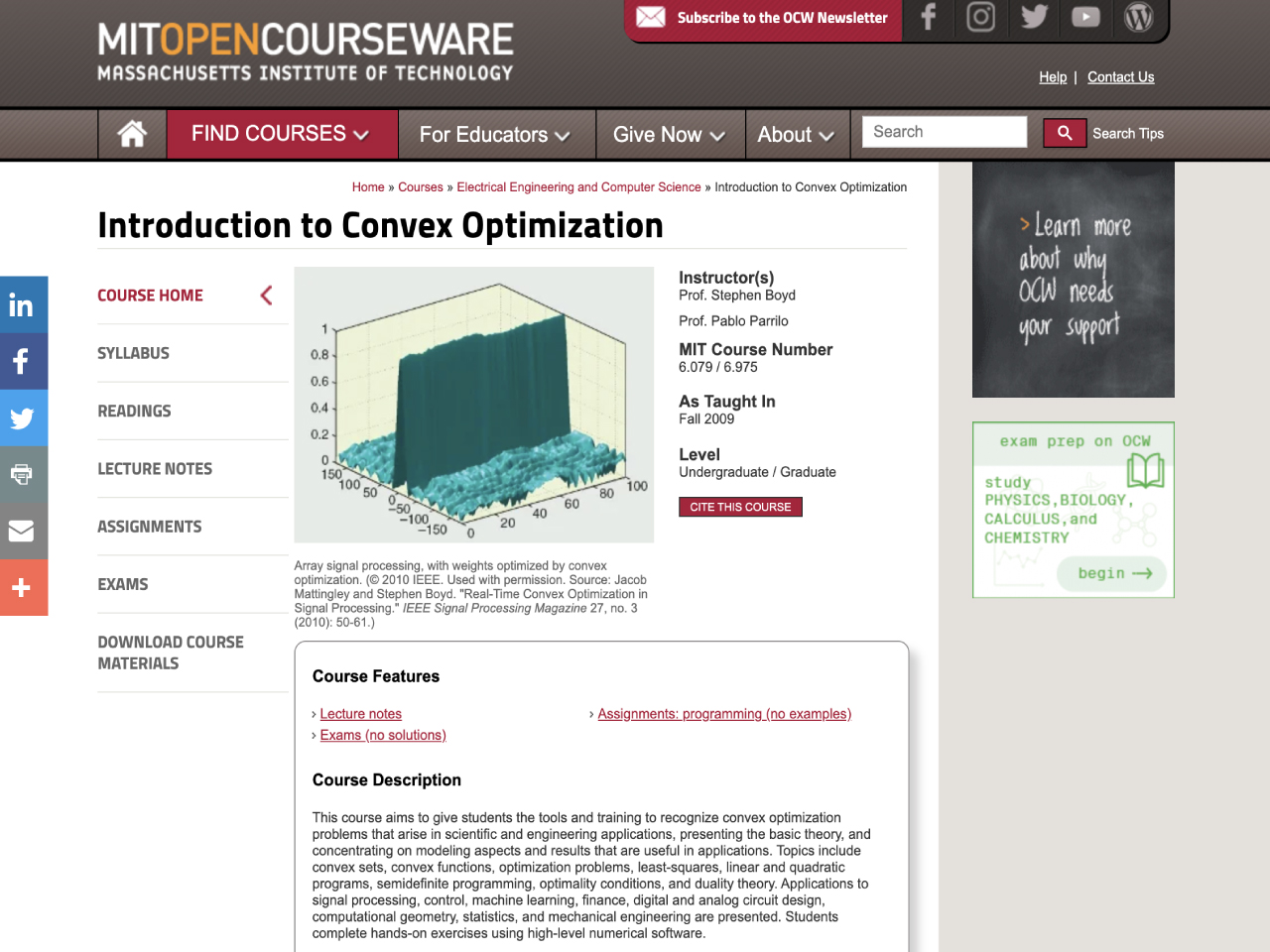Click the Prof. Pablo Parrilo text
1270x952 pixels.
coord(733,321)
